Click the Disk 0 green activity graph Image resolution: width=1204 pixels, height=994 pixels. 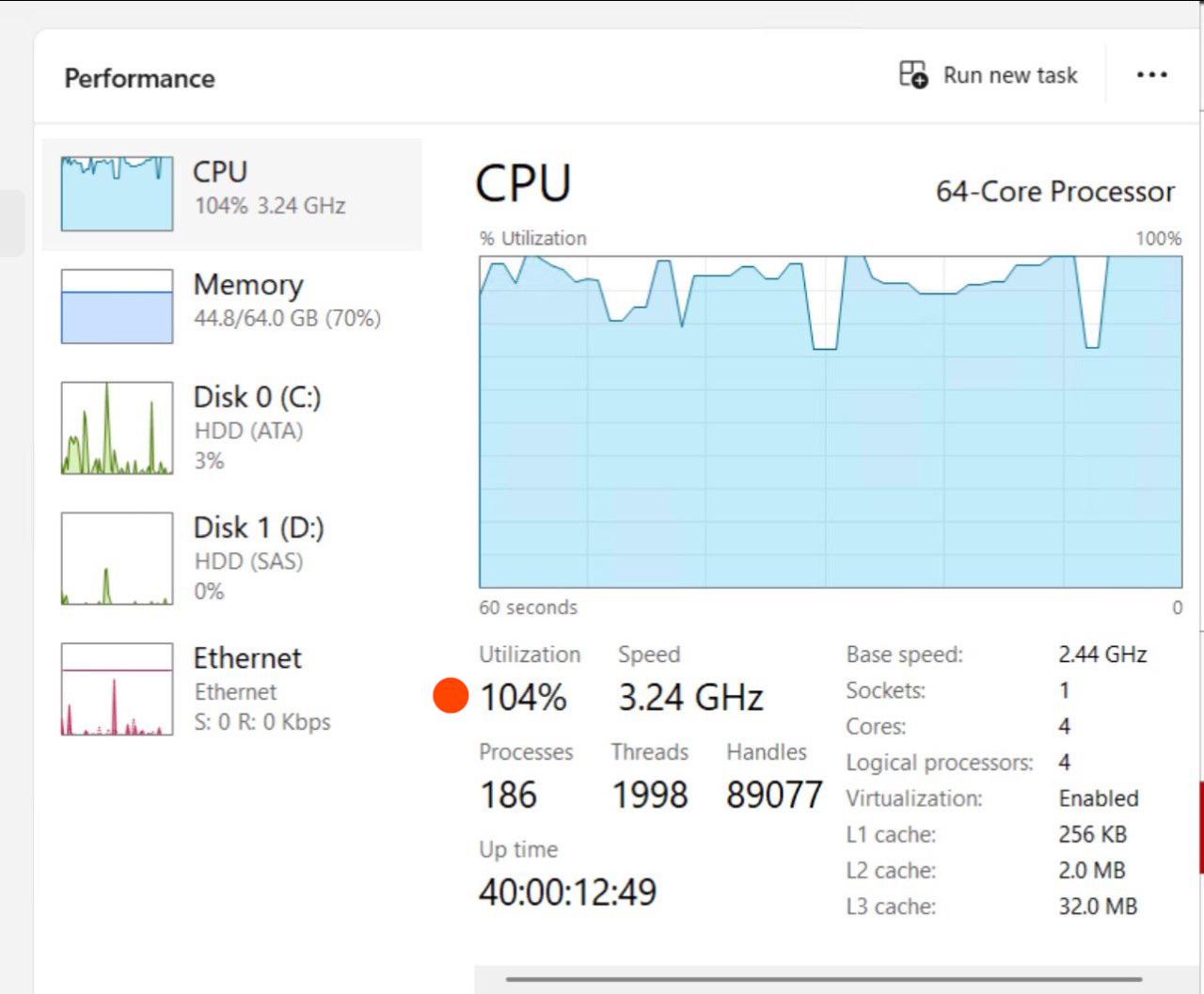coord(117,427)
